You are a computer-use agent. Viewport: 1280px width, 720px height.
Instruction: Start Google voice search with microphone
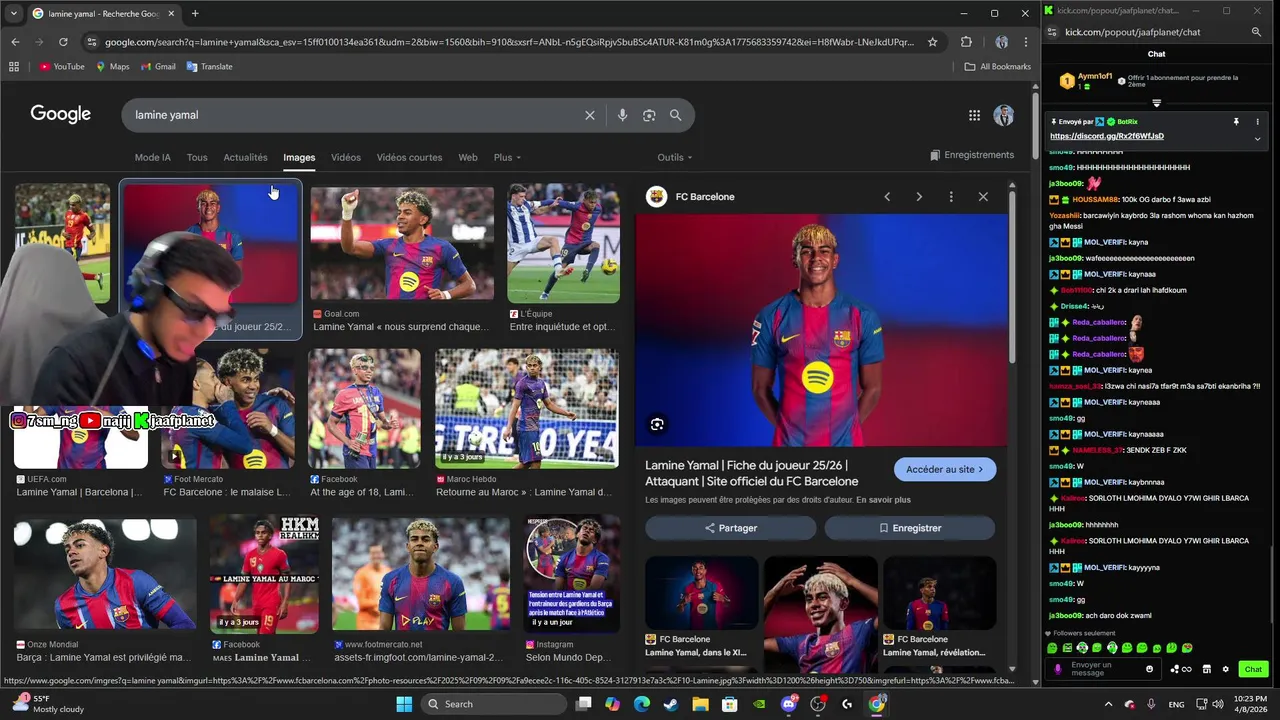pos(622,115)
